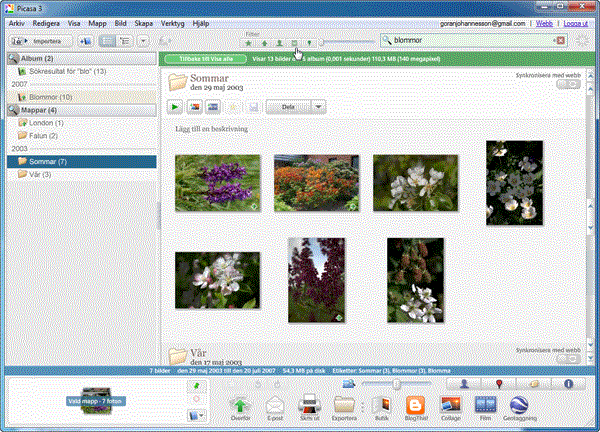Collapse the Mappar (4) section
Image resolution: width=600 pixels, height=432 pixels.
[12, 110]
